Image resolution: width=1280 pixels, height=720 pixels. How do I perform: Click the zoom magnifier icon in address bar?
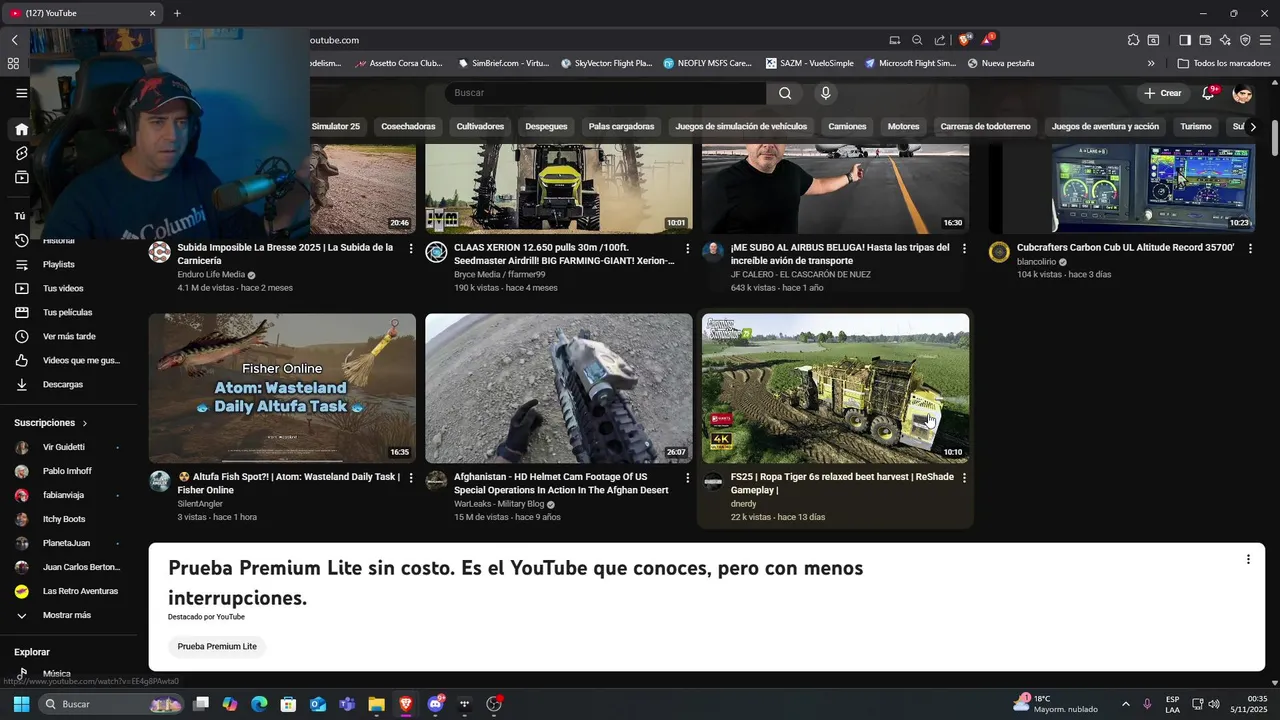click(x=917, y=40)
